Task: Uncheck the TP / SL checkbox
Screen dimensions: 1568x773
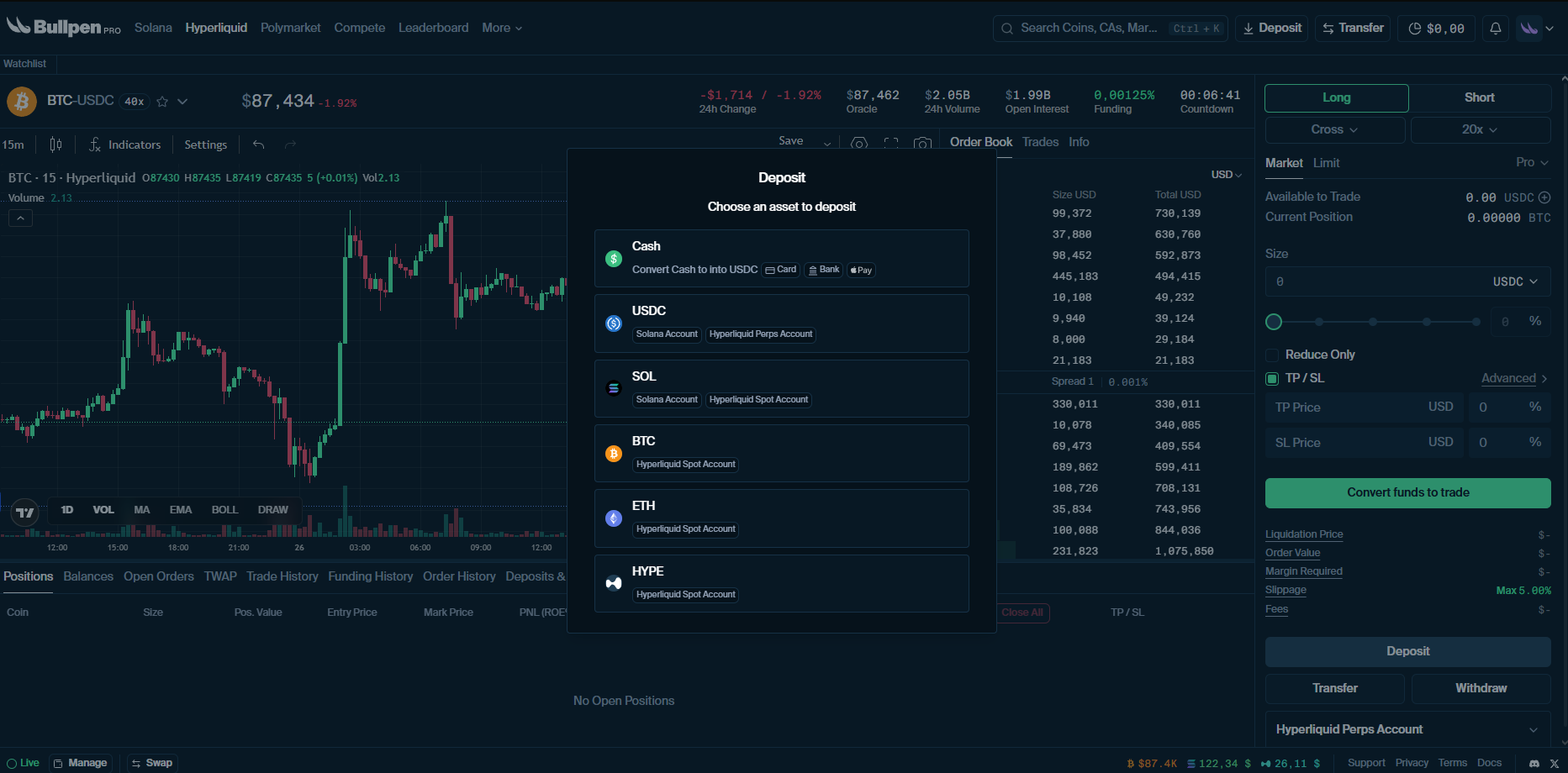Action: point(1273,378)
